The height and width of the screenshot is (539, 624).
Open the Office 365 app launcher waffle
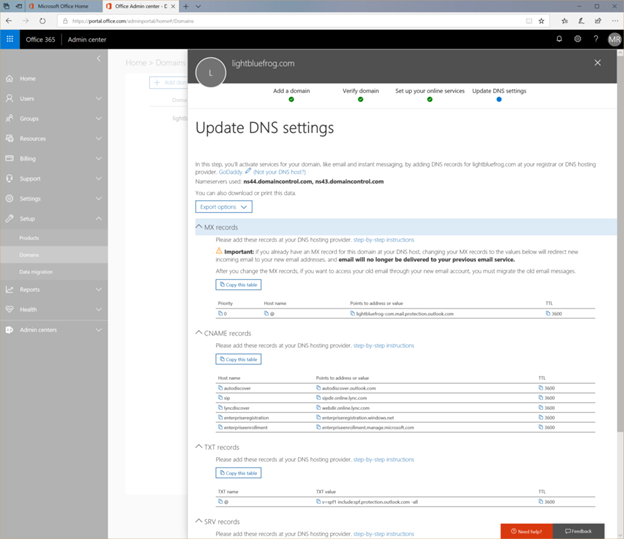point(10,39)
